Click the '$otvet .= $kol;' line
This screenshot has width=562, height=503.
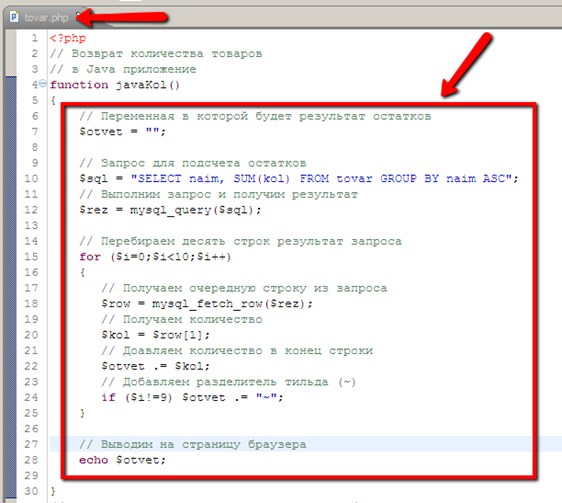[x=155, y=366]
